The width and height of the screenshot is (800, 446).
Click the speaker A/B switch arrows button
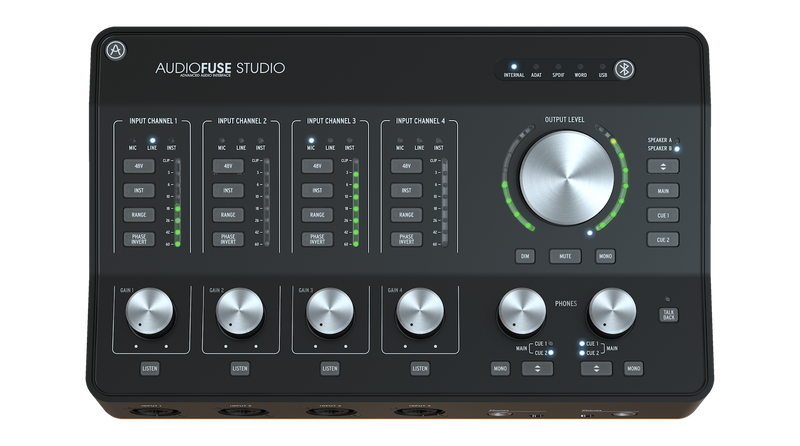click(663, 166)
